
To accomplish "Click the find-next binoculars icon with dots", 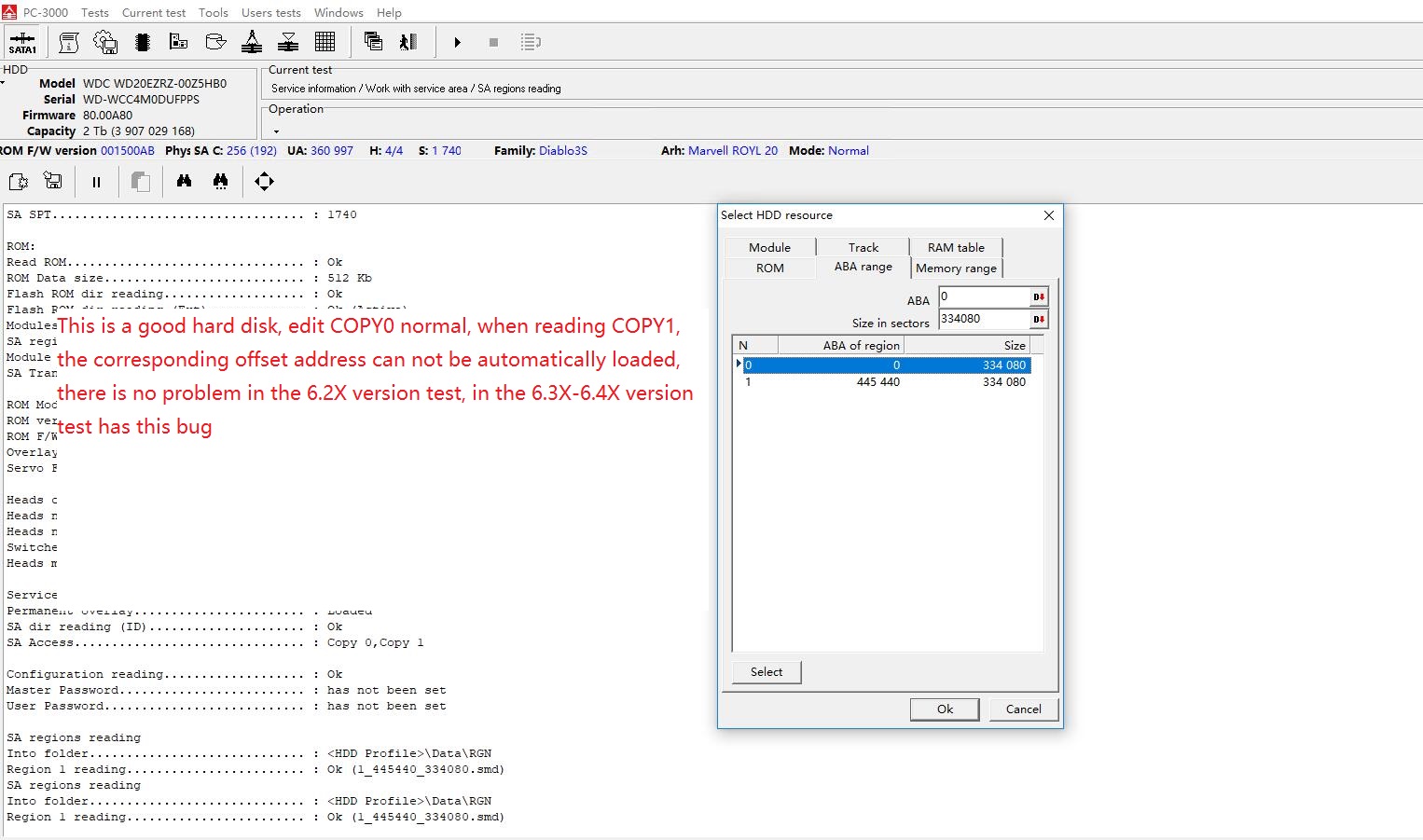I will [220, 181].
